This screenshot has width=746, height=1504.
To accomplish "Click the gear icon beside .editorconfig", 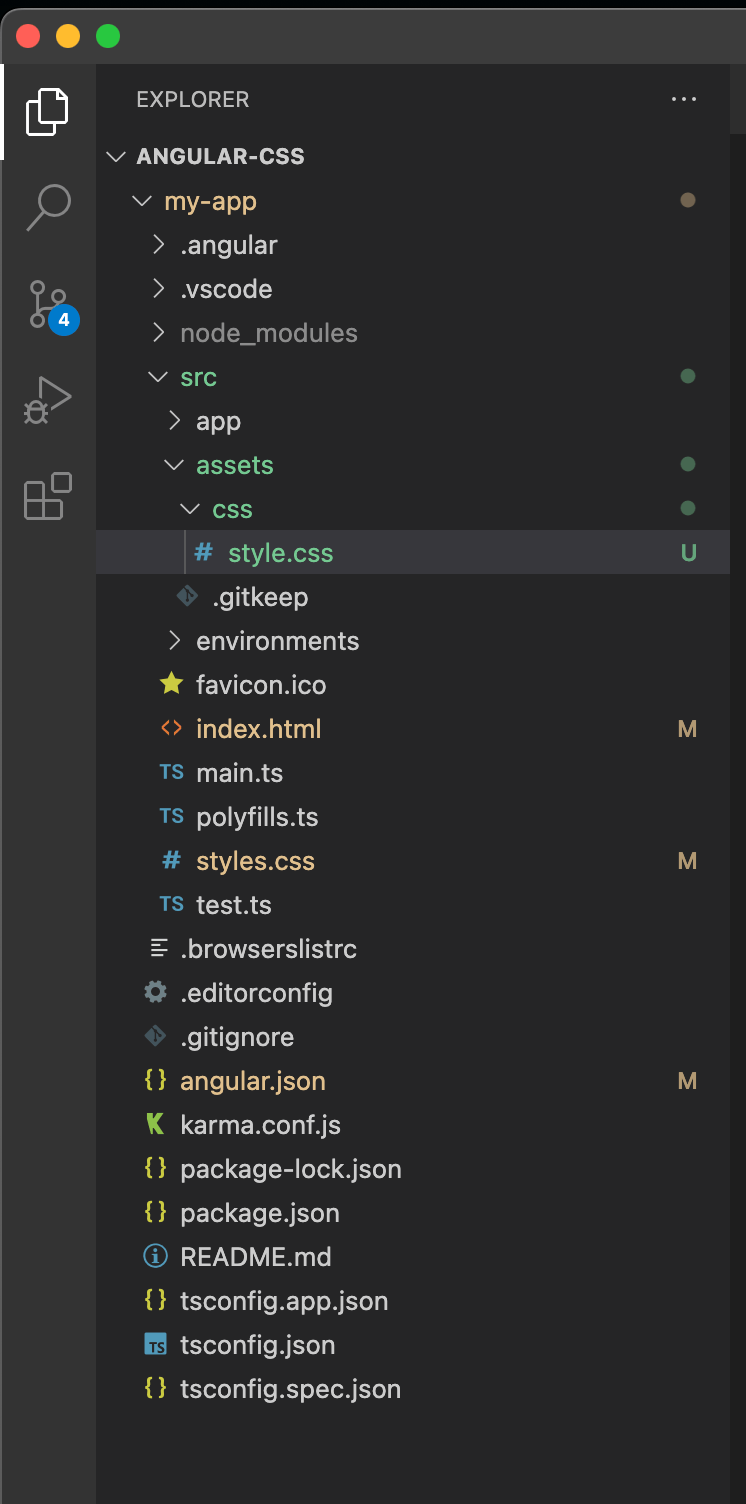I will coord(156,992).
